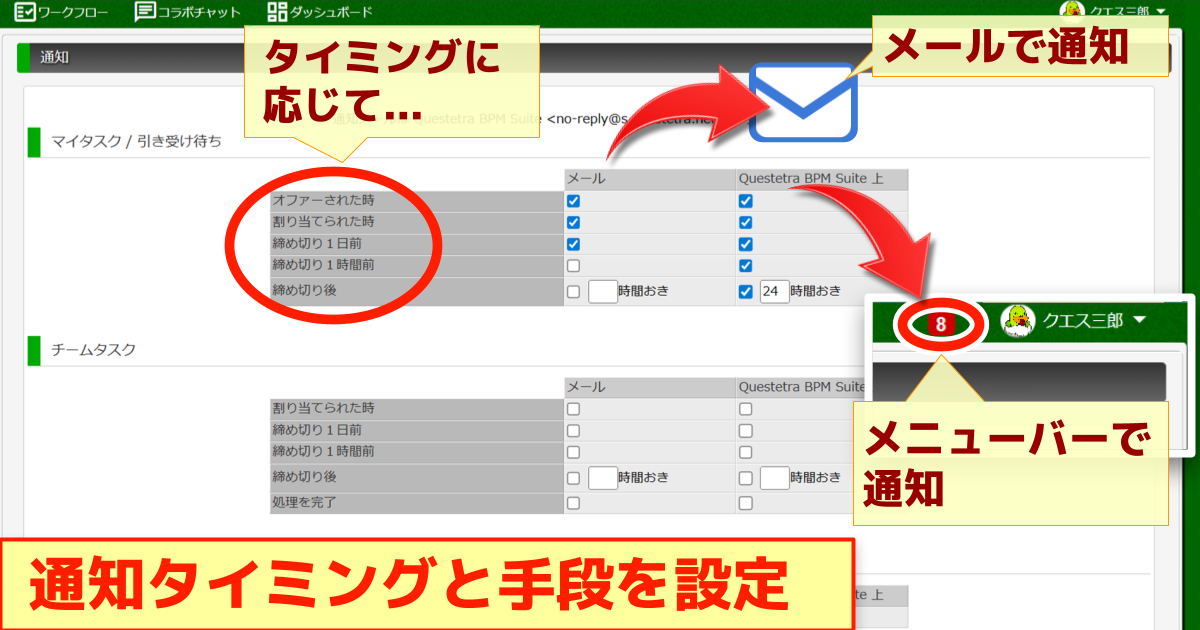Enable mail for Team Task 締め切り後

(573, 478)
